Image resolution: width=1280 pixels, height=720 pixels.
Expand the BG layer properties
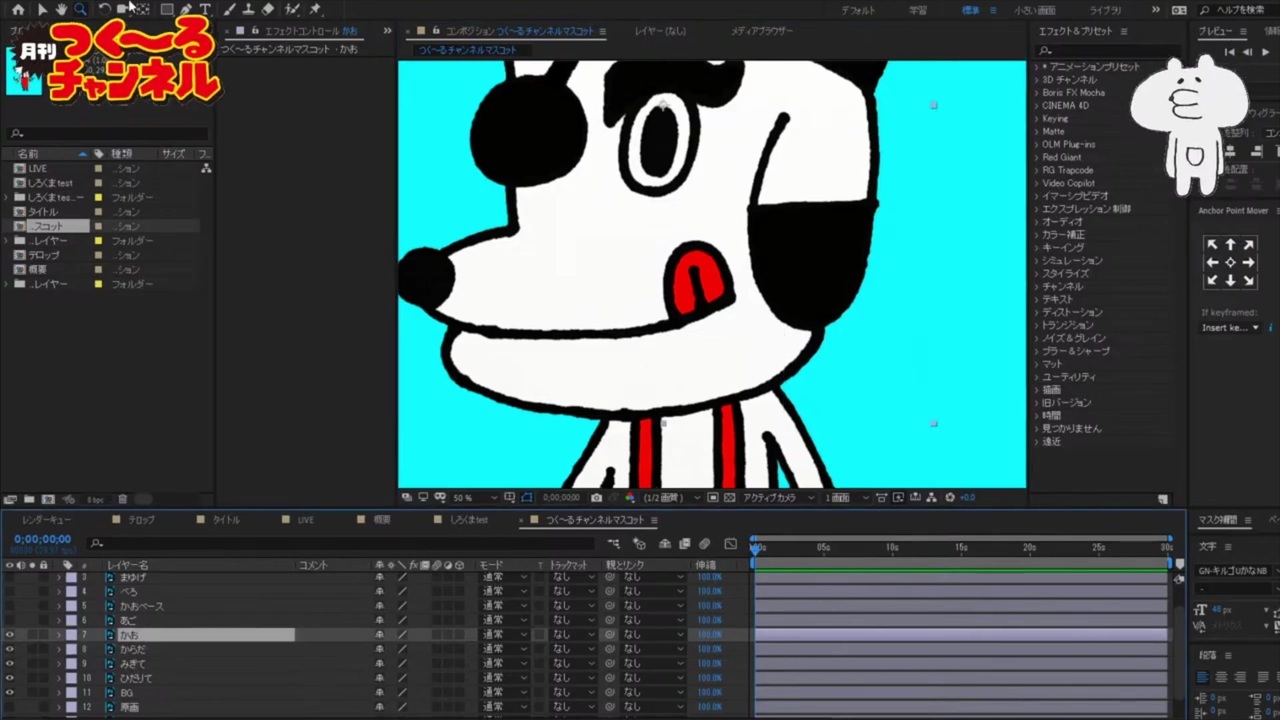click(58, 693)
